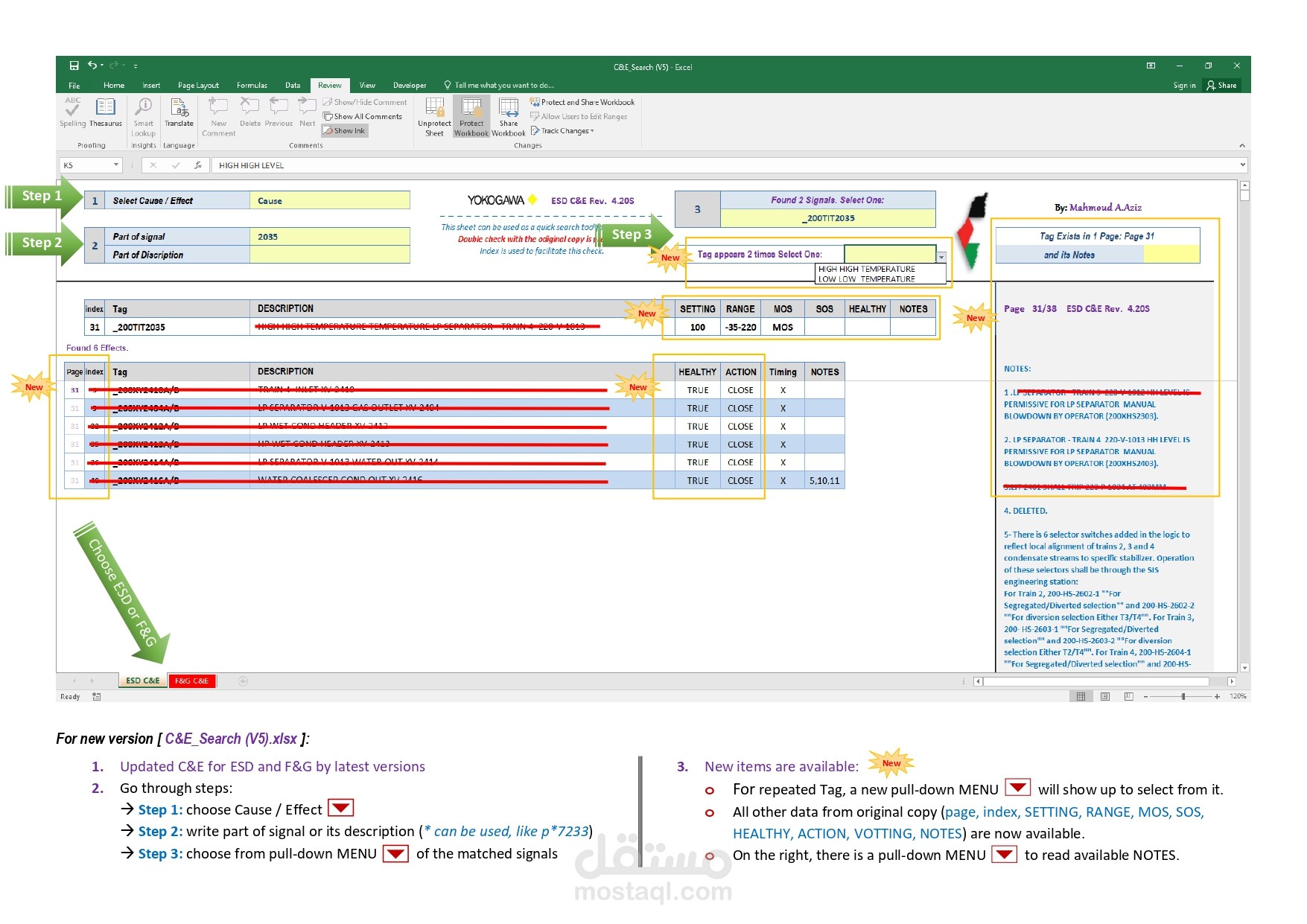
Task: Toggle Show Ink off
Action: coord(343,130)
